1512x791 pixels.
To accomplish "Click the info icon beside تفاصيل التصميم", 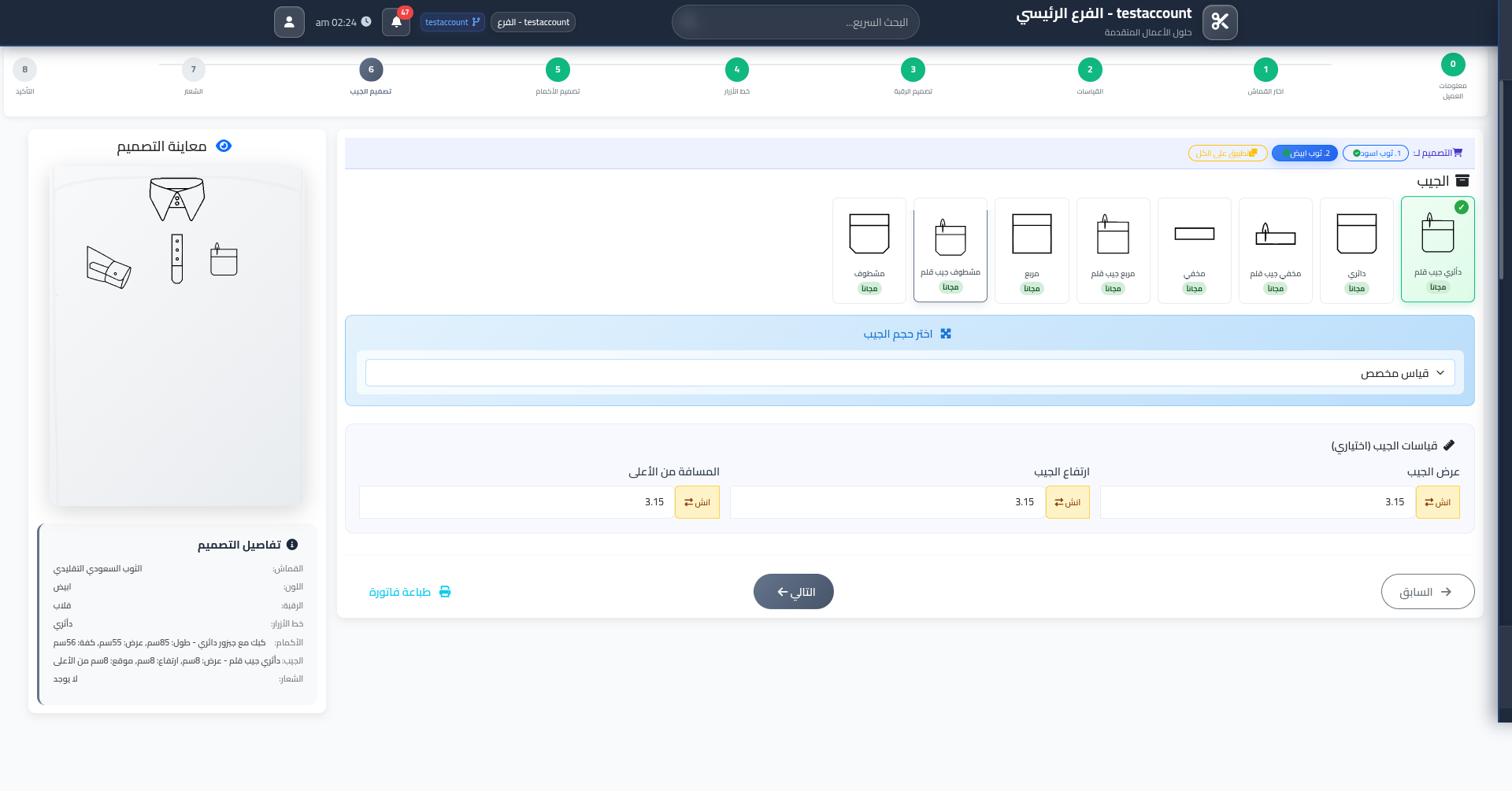I will click(x=294, y=543).
